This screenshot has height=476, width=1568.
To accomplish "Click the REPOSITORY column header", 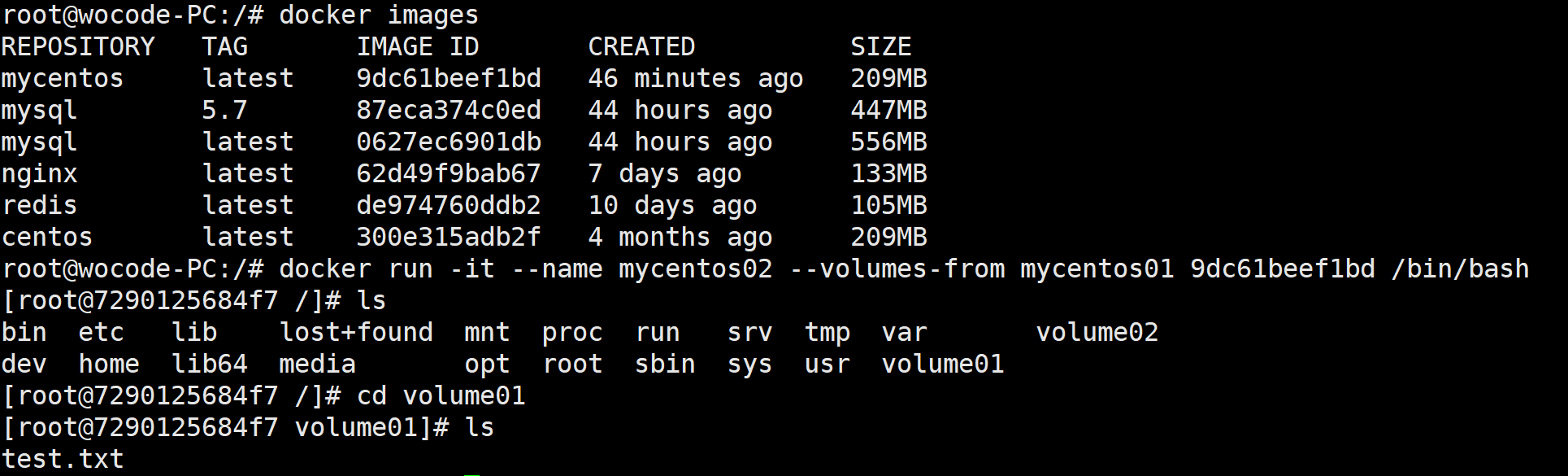I will (78, 47).
